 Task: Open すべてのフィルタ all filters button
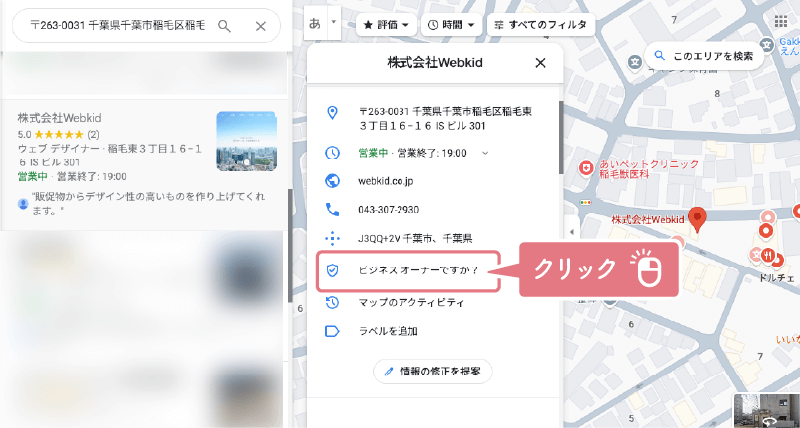tap(541, 24)
